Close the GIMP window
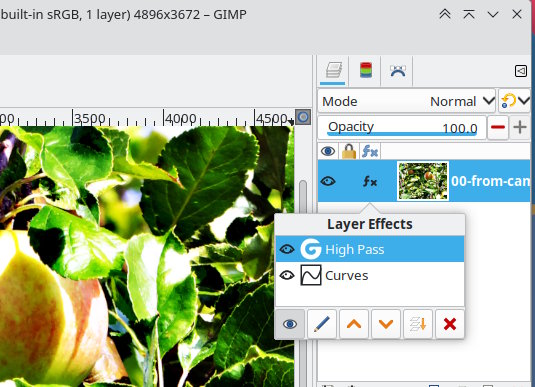Screen dimensions: 535x387 [517, 14]
